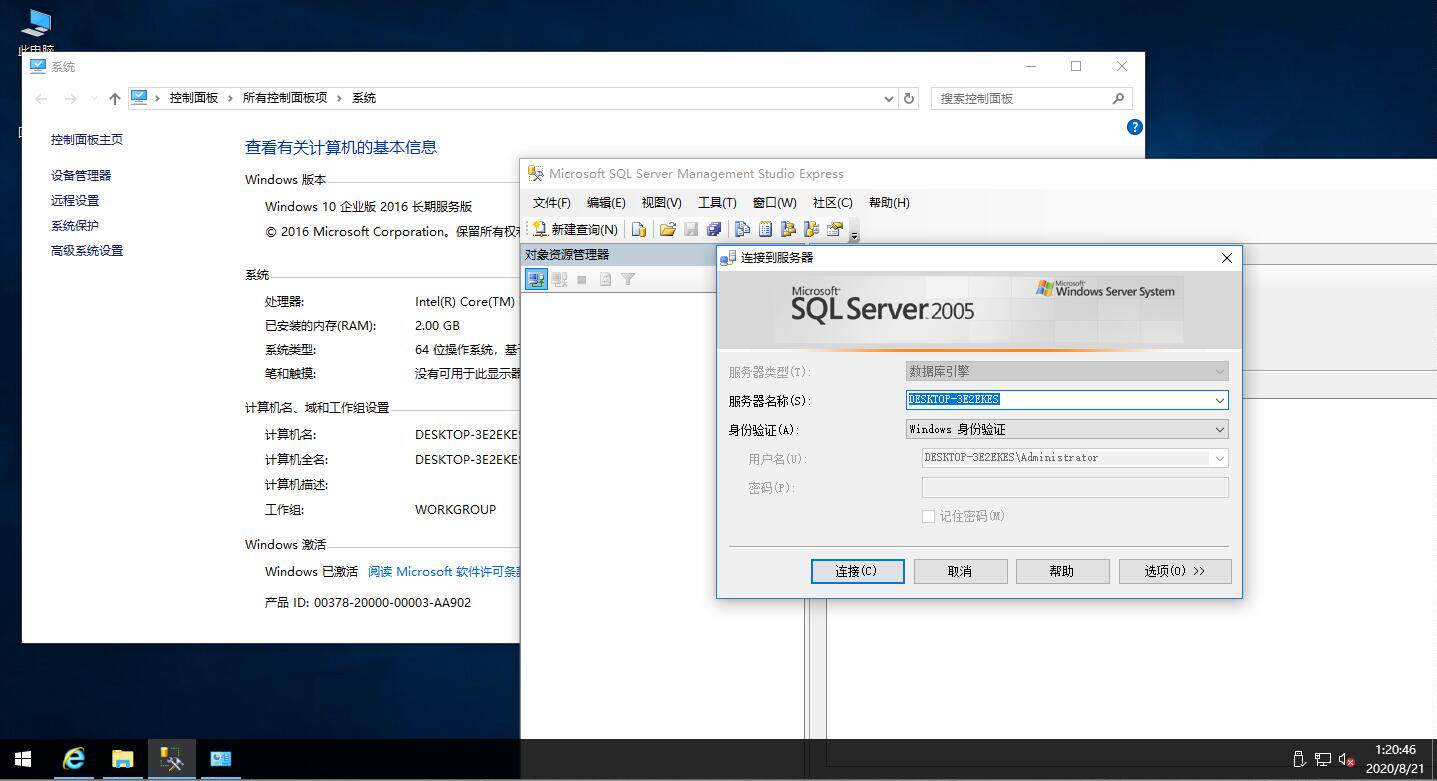This screenshot has height=781, width=1437.
Task: Open the 社区(C) menu
Action: click(833, 203)
